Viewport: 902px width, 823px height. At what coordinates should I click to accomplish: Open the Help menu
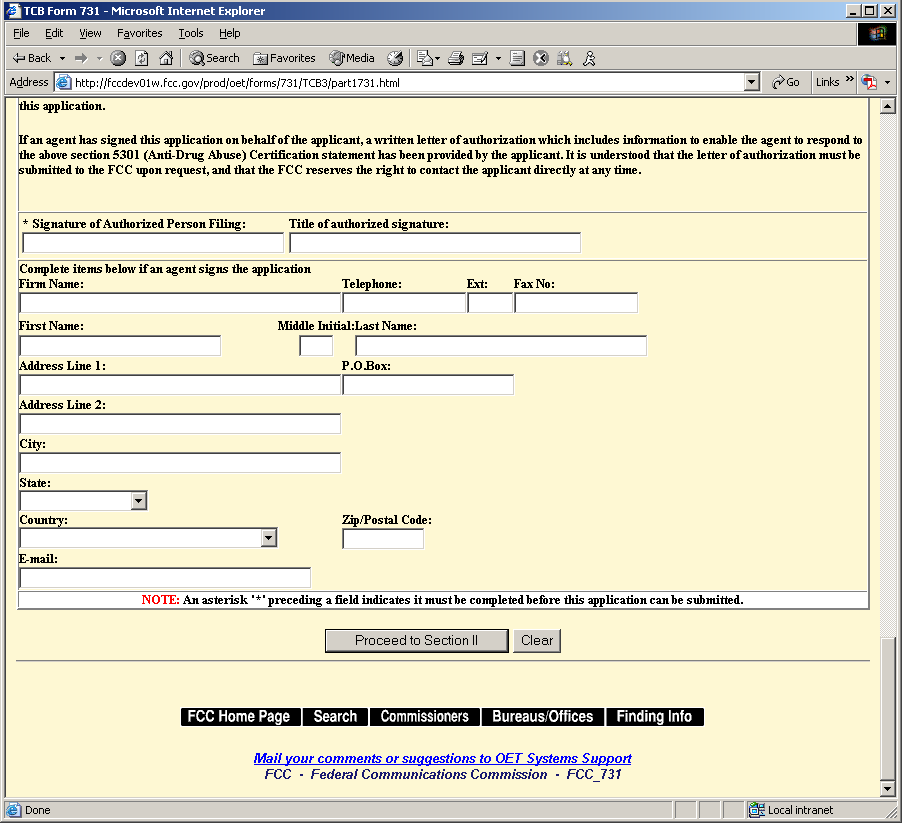click(230, 33)
